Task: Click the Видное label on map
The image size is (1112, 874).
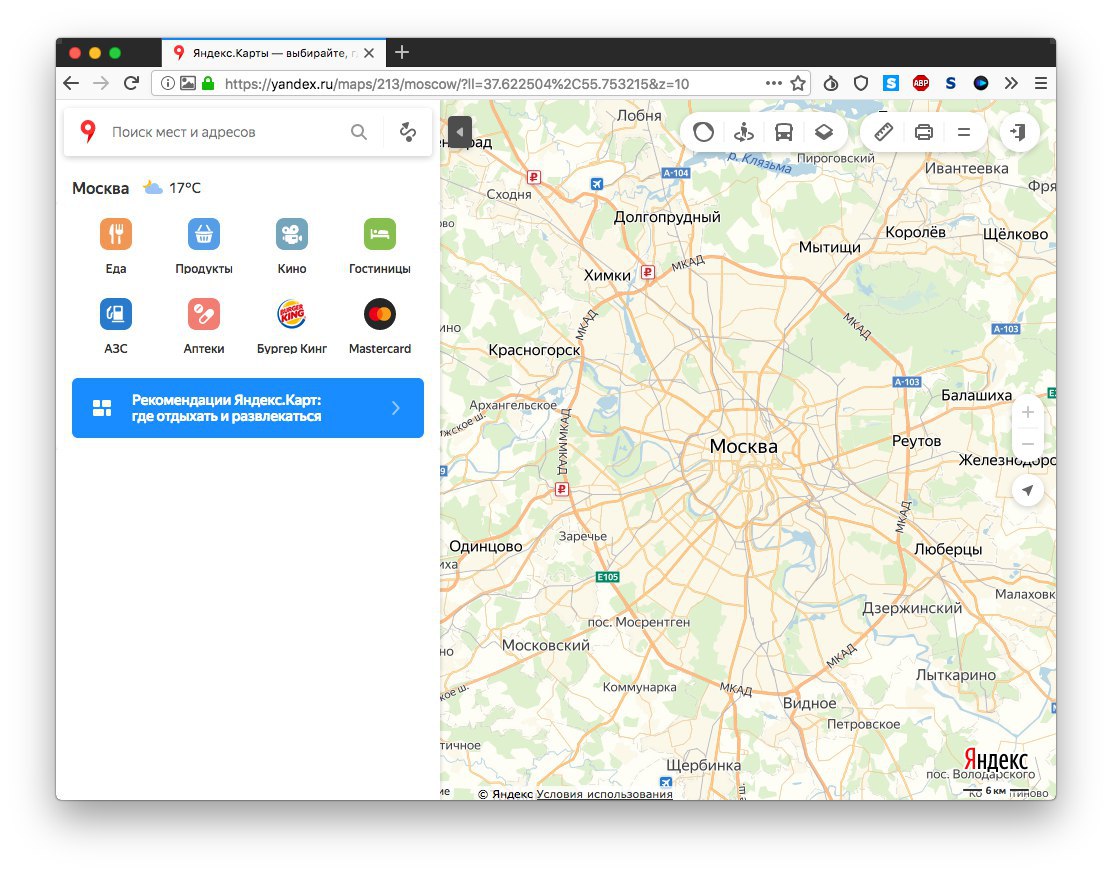Action: tap(810, 703)
